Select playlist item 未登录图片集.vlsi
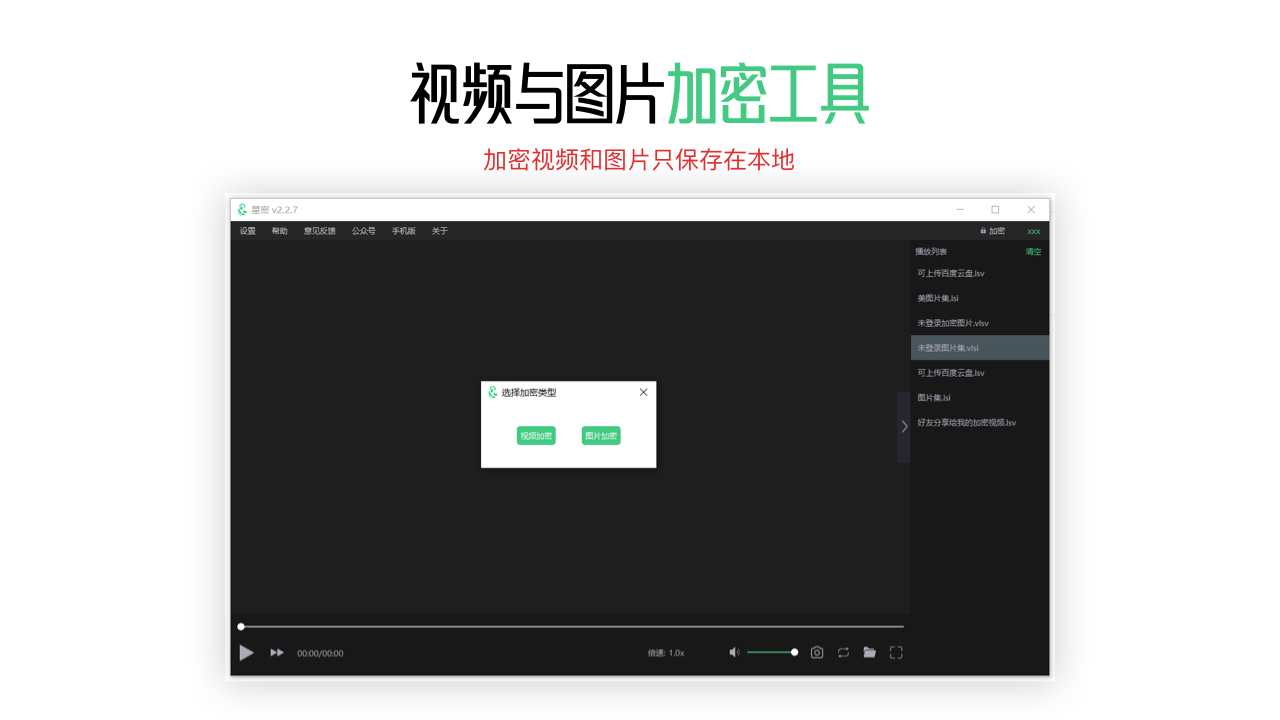1280x720 pixels. pyautogui.click(x=980, y=348)
